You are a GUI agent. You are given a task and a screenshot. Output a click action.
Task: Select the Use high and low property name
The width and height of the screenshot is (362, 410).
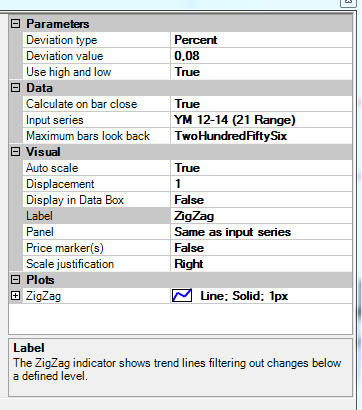click(69, 72)
